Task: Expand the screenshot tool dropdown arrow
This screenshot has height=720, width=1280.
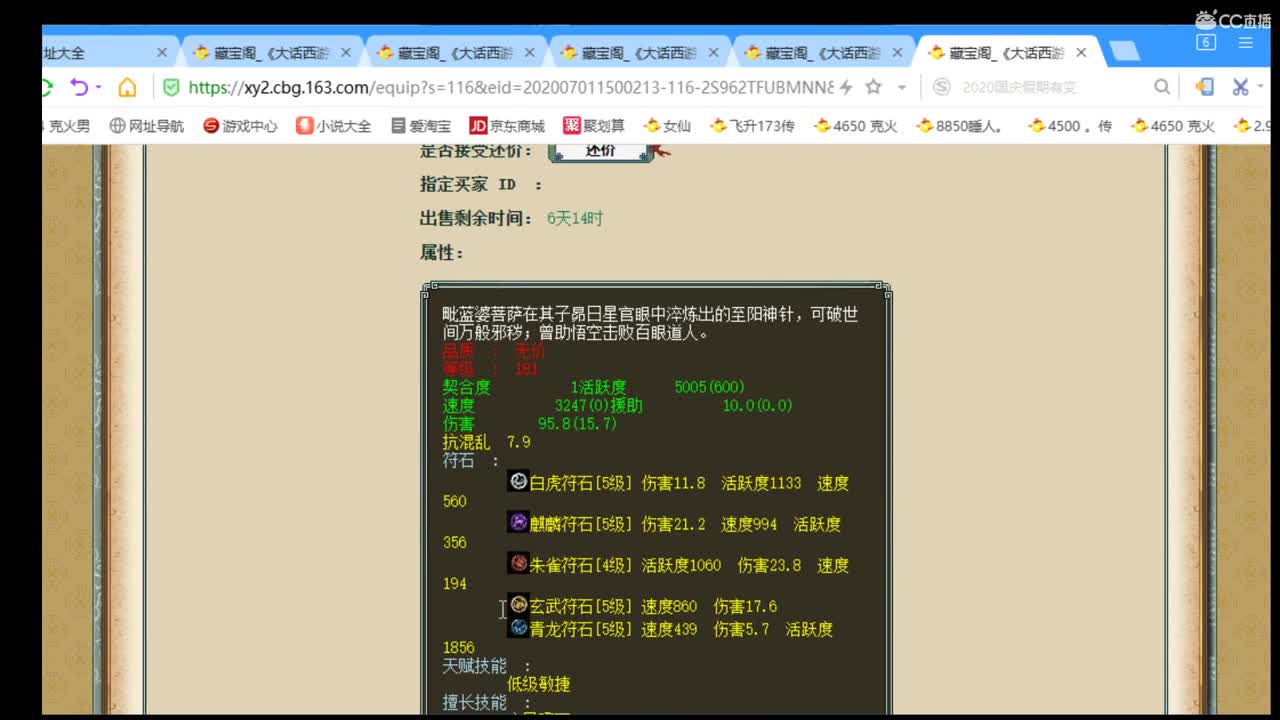Action: coord(1261,87)
